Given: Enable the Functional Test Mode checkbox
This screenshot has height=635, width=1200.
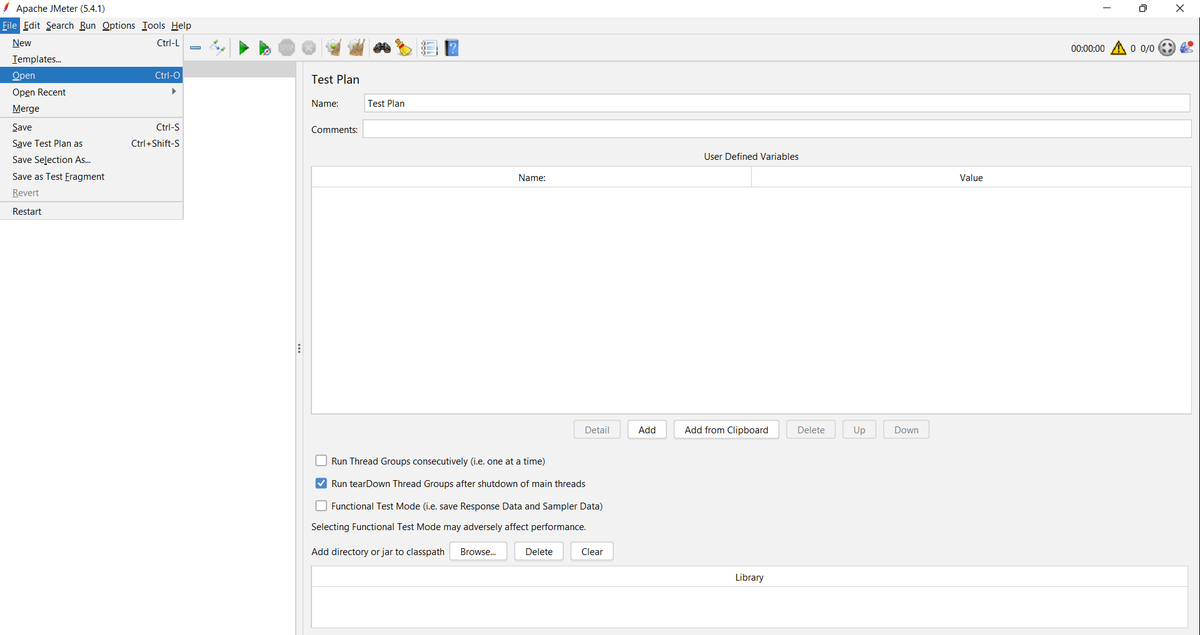Looking at the screenshot, I should (321, 506).
